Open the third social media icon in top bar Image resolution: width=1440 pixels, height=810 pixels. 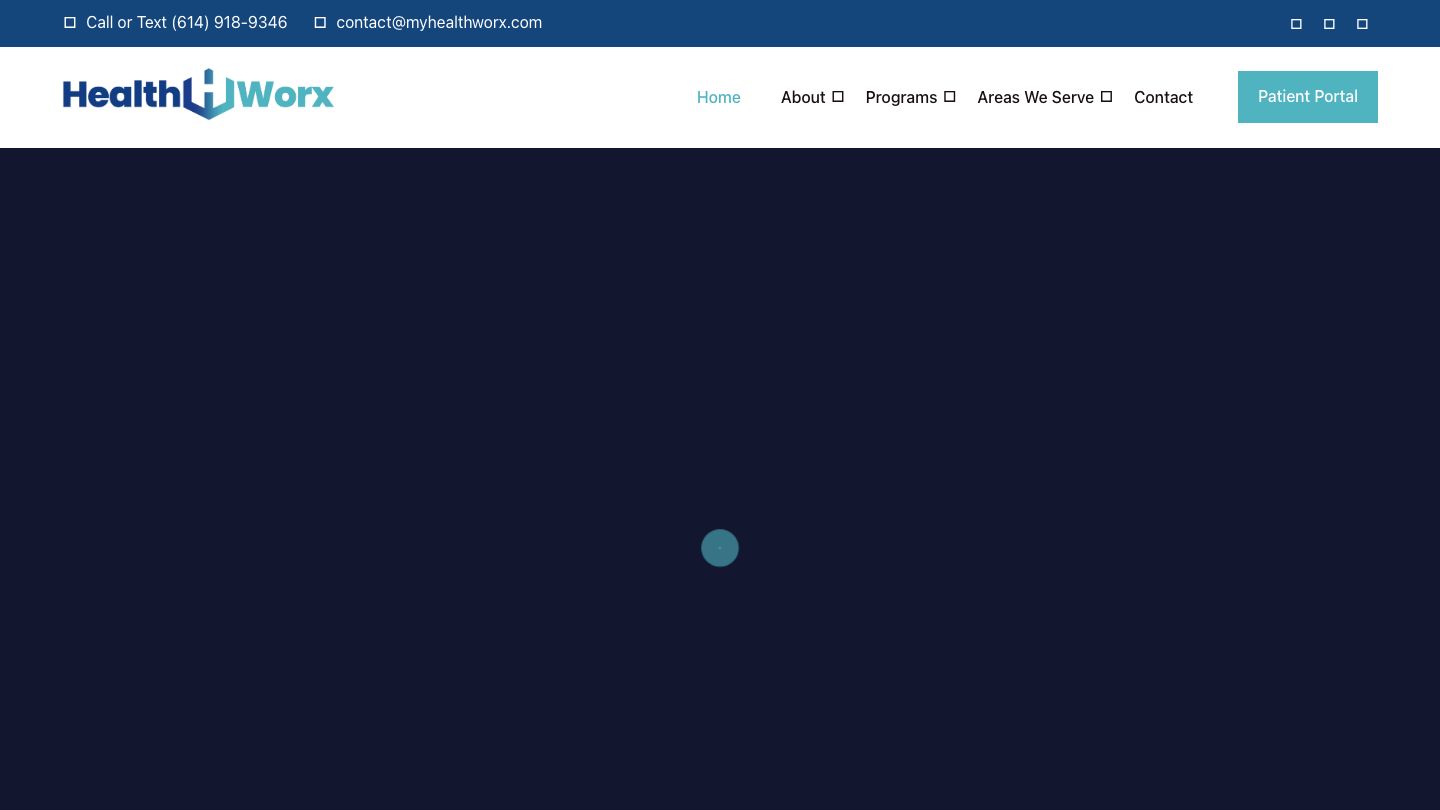pyautogui.click(x=1362, y=24)
